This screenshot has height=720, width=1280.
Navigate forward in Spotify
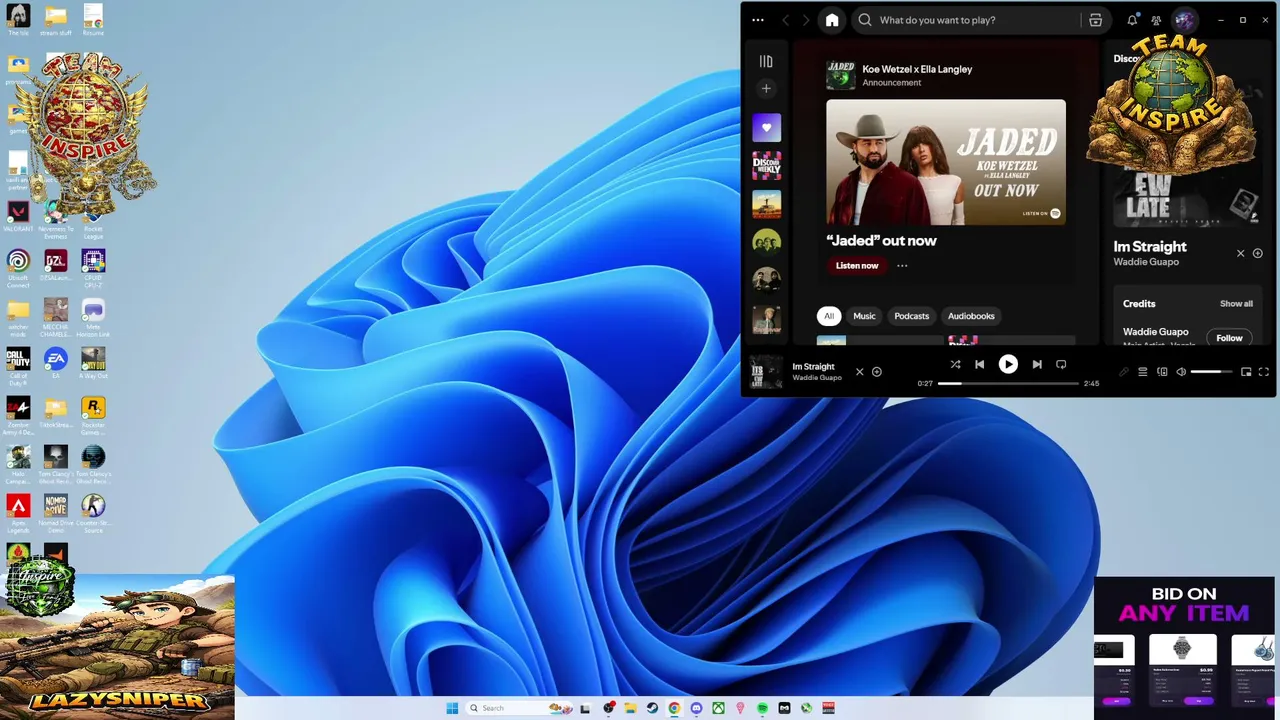click(x=806, y=20)
